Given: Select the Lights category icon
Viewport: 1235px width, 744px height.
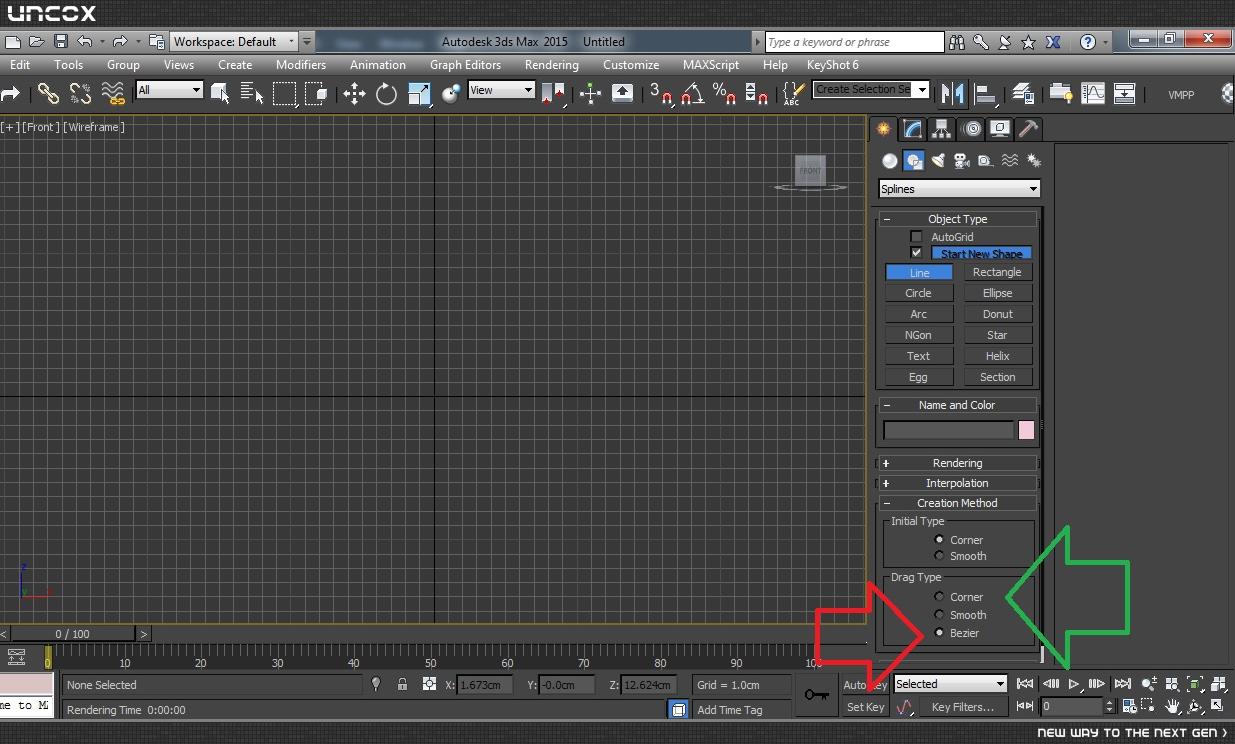Looking at the screenshot, I should tap(937, 160).
